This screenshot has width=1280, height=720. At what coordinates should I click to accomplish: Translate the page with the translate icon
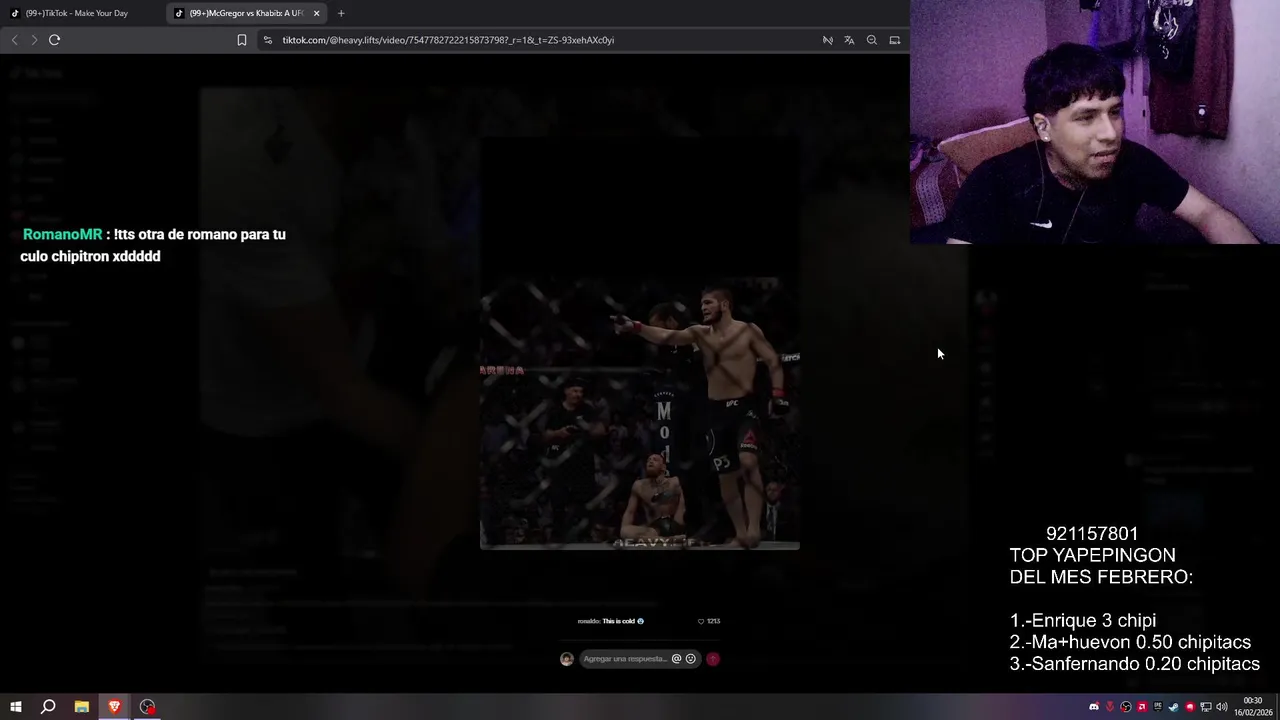click(x=849, y=40)
